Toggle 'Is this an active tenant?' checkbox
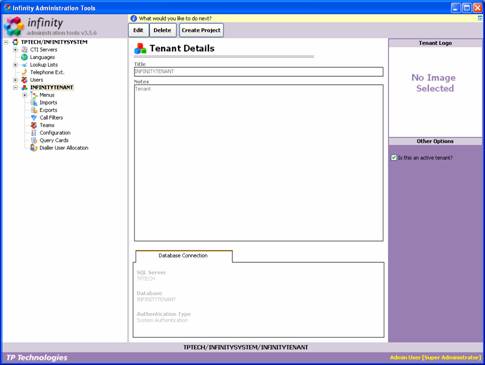The height and width of the screenshot is (365, 485). [394, 158]
